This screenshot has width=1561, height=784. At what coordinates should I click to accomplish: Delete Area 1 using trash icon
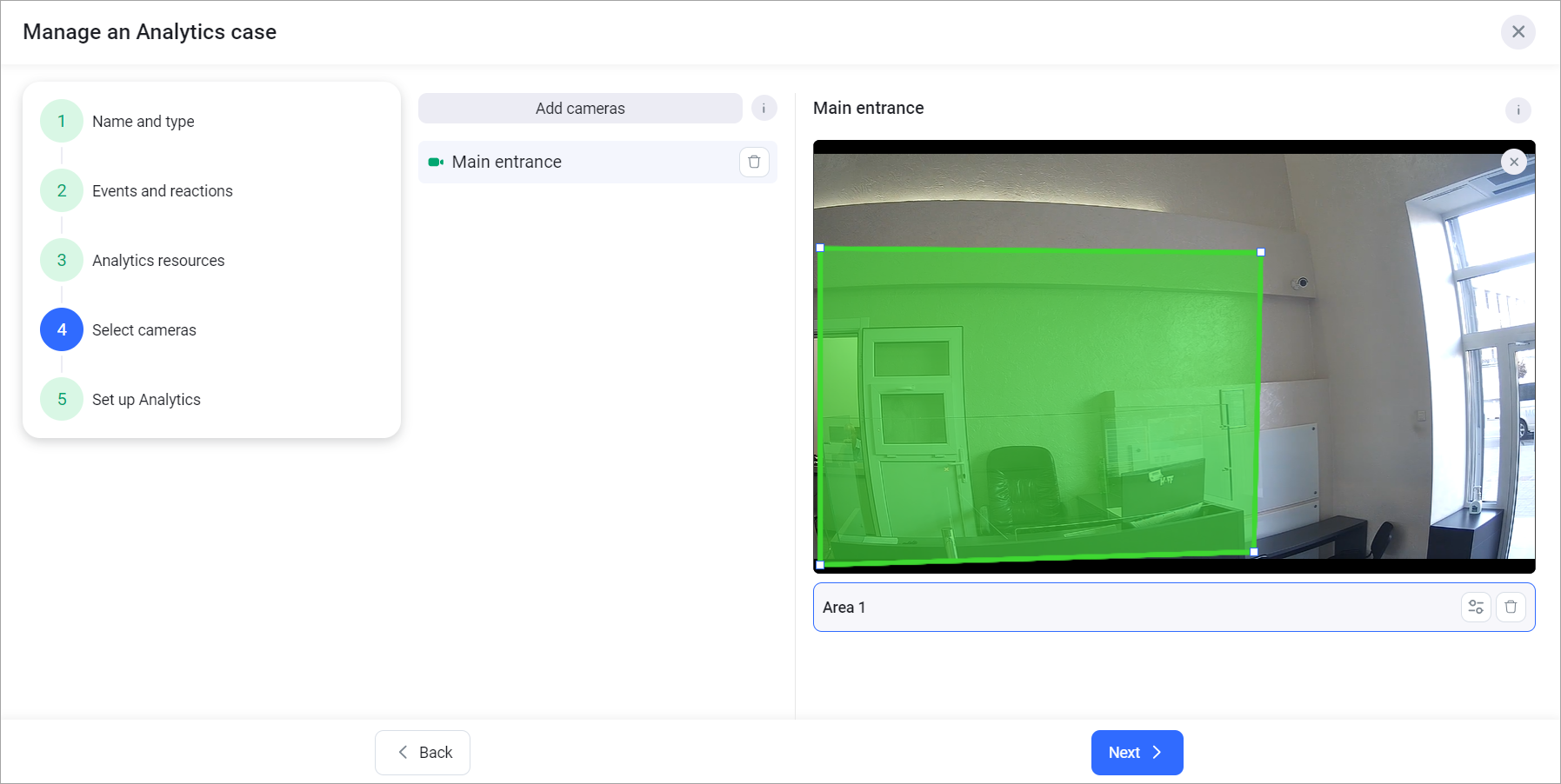(x=1511, y=607)
